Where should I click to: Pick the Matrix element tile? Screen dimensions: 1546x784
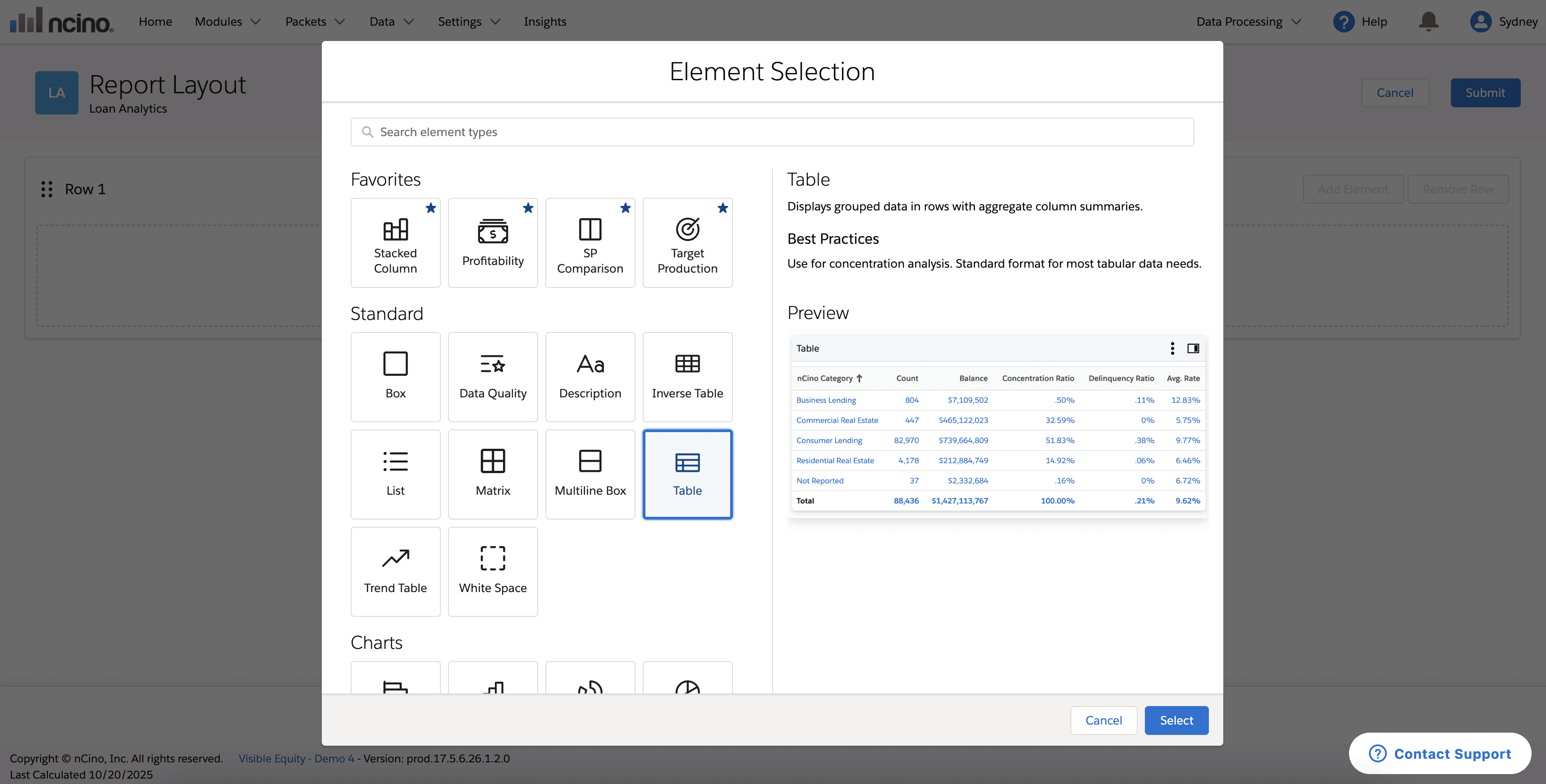[x=492, y=474]
